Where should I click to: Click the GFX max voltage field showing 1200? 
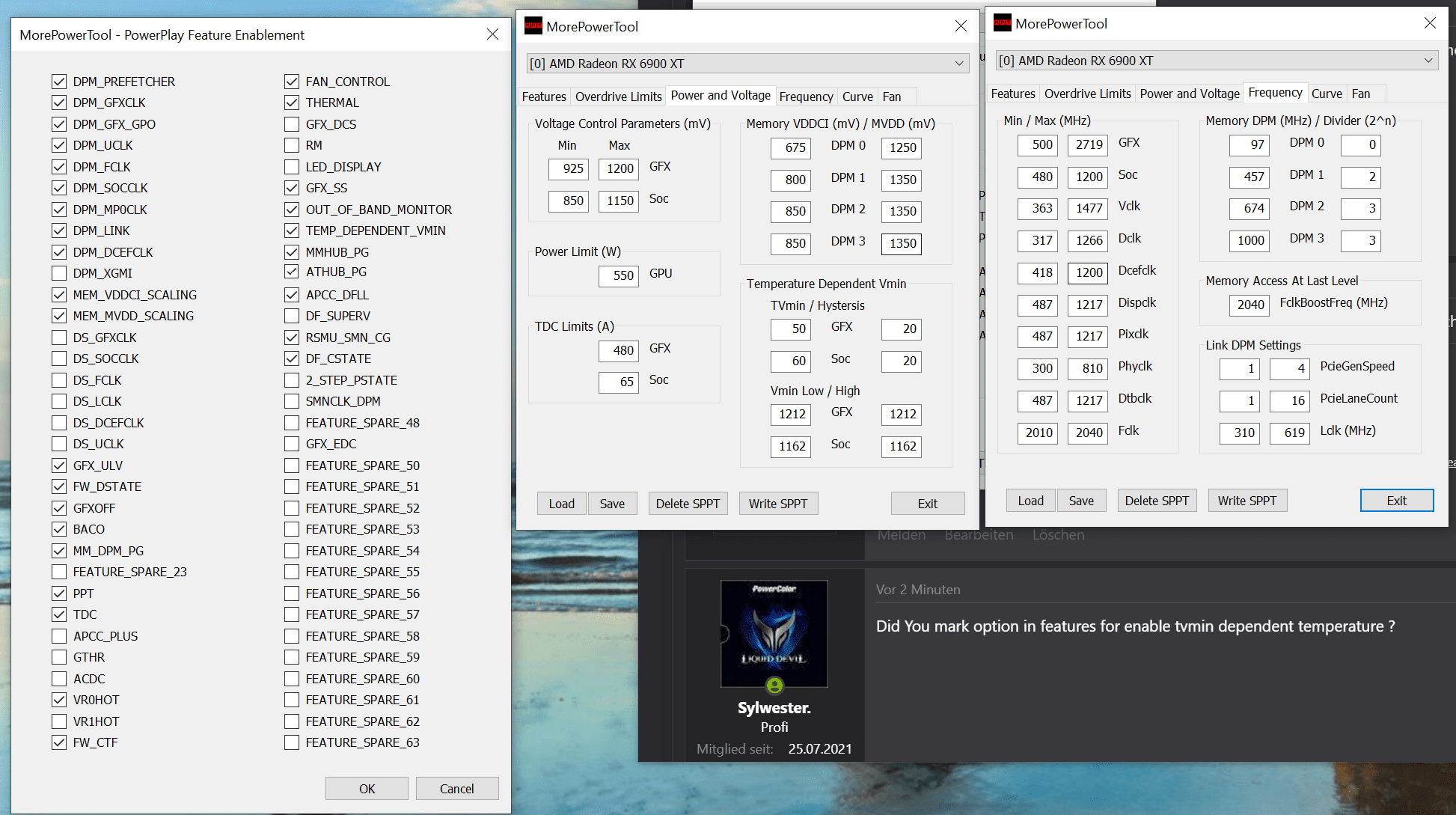[x=619, y=168]
